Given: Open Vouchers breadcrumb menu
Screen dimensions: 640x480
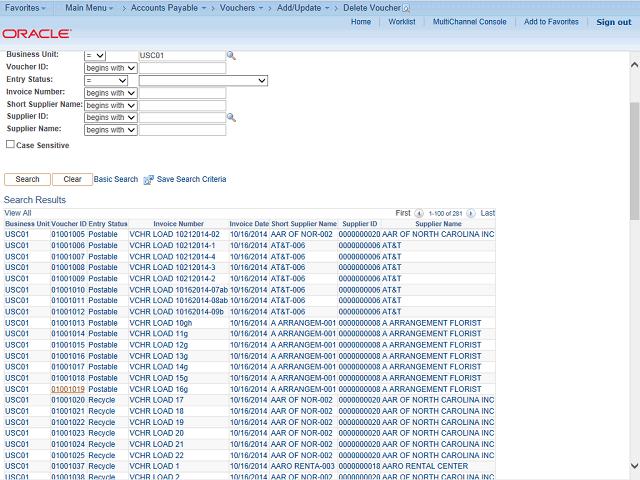Looking at the screenshot, I should (x=241, y=8).
